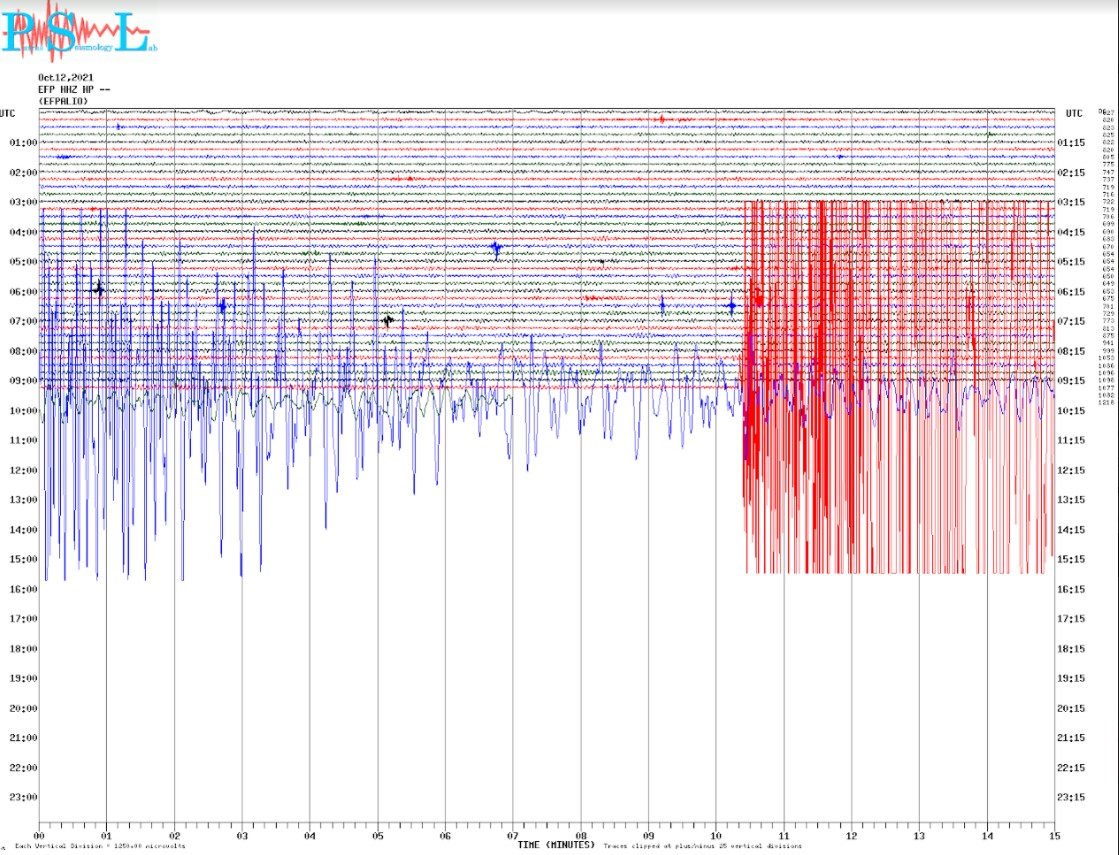Click the TIME (MINUTES) axis title
Image resolution: width=1119 pixels, height=855 pixels.
(x=556, y=845)
